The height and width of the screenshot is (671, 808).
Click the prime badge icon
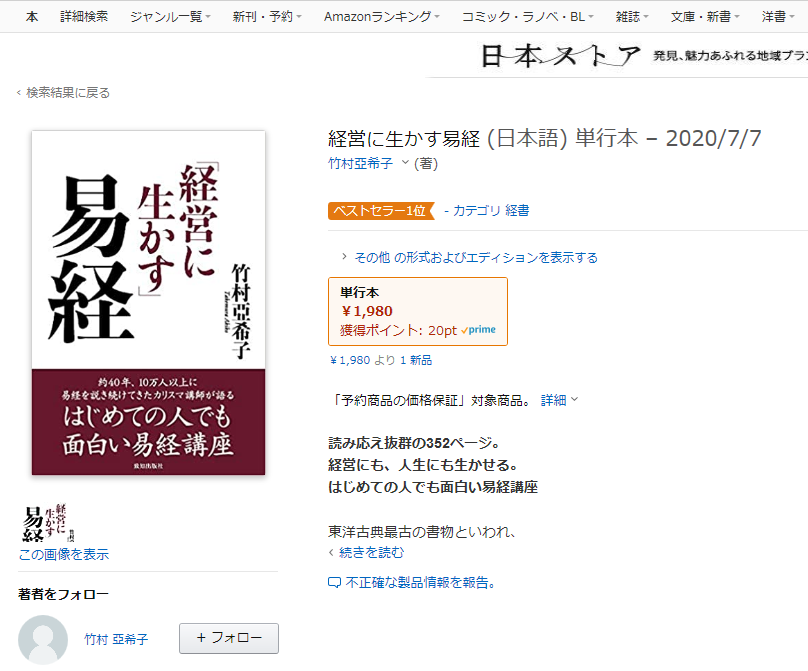(x=479, y=330)
